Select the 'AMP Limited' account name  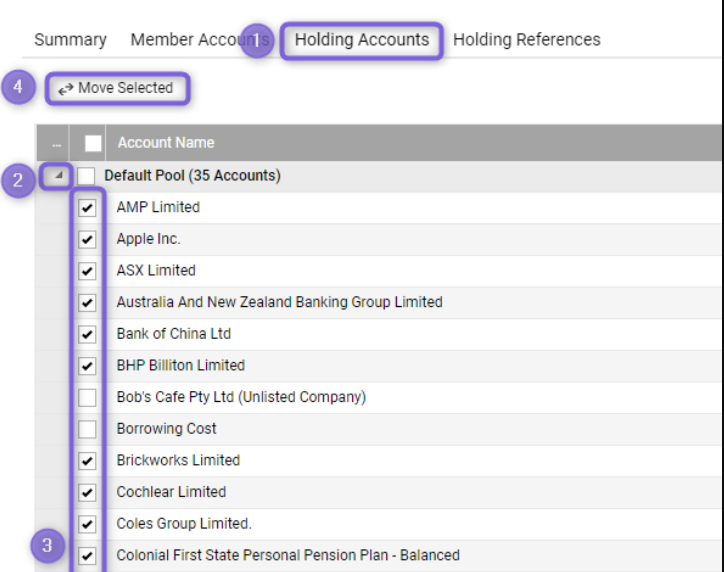[158, 207]
